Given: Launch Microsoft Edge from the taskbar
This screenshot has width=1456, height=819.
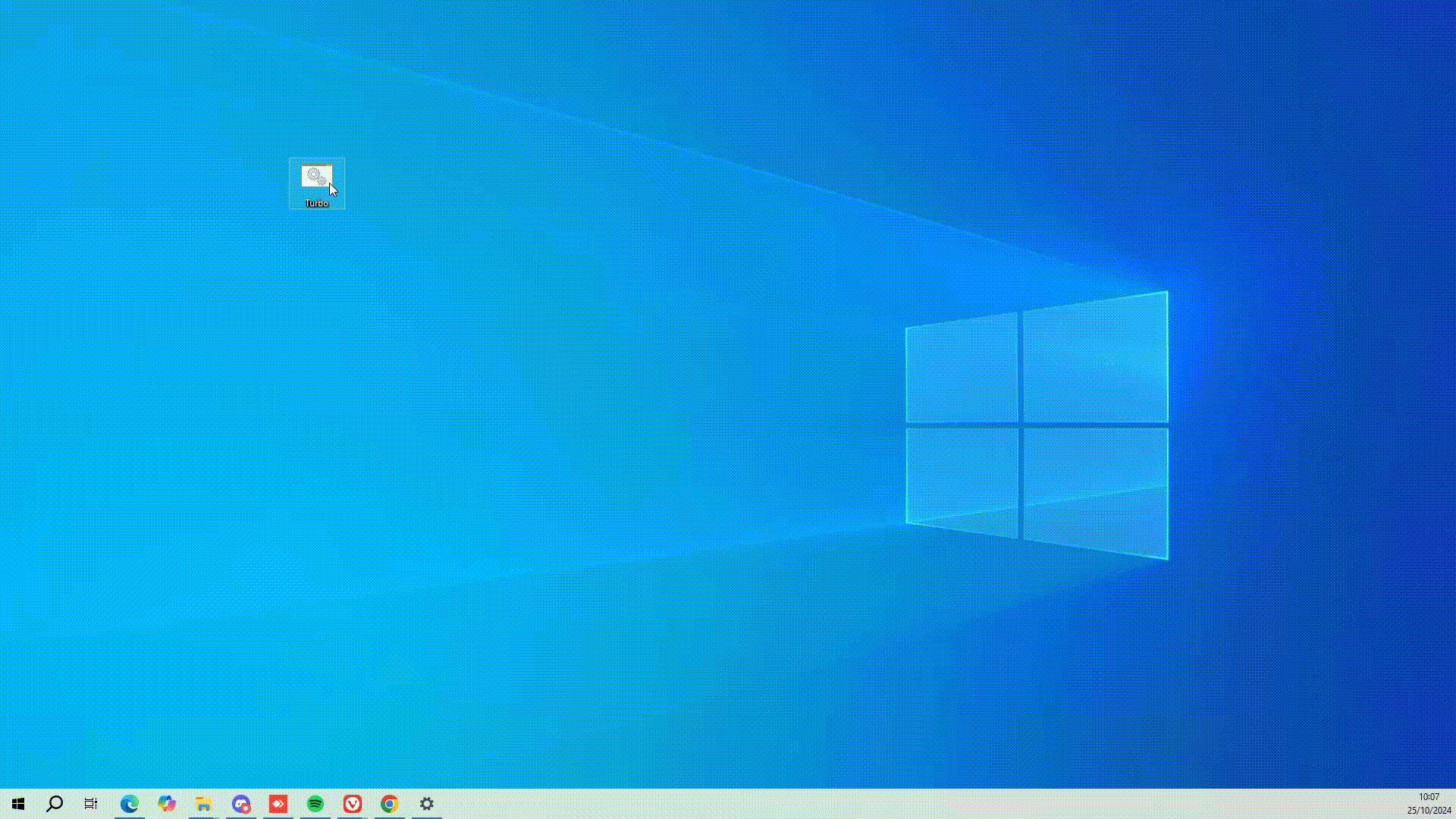Looking at the screenshot, I should point(130,804).
